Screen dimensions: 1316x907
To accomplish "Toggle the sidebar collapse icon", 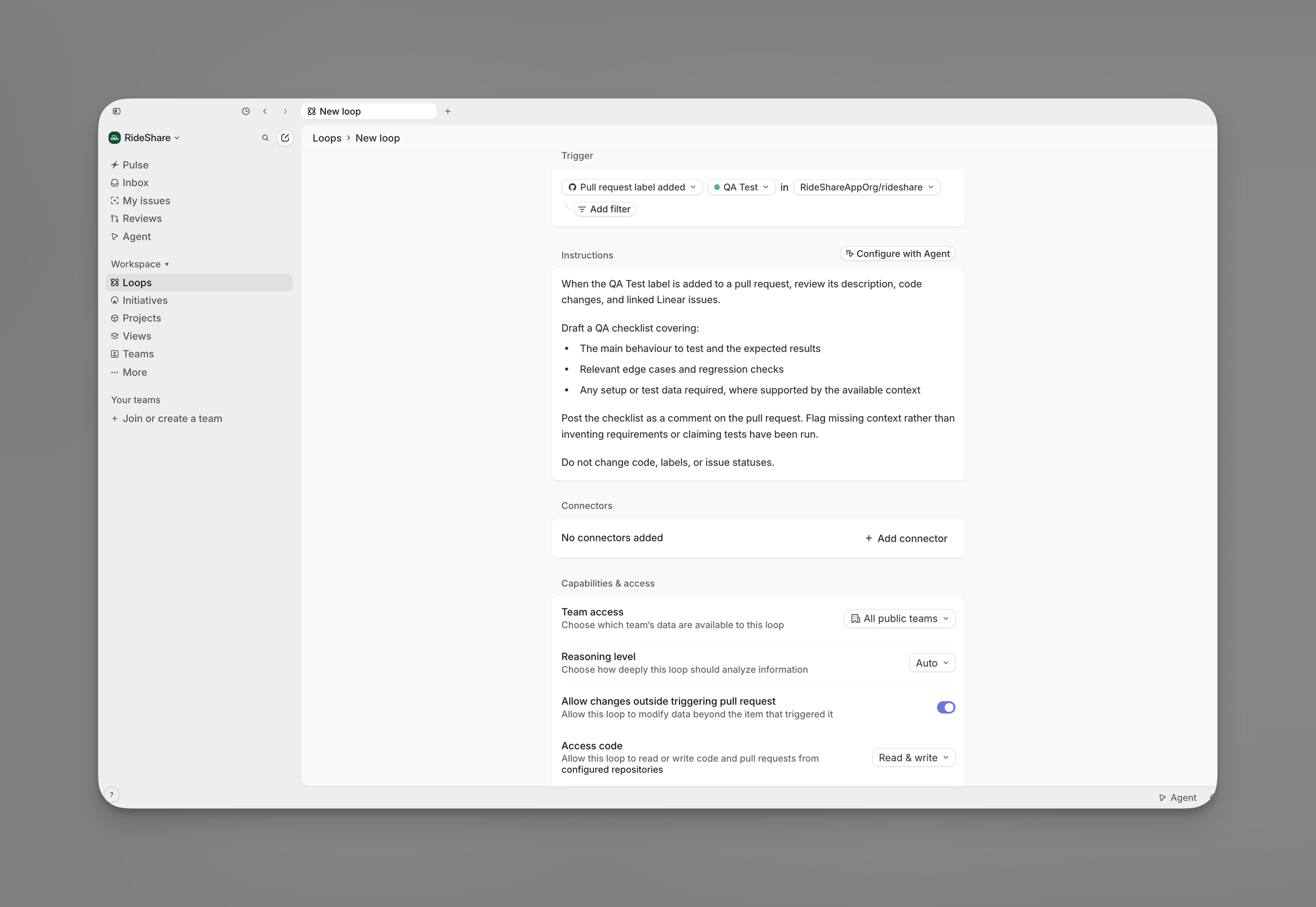I will (117, 111).
